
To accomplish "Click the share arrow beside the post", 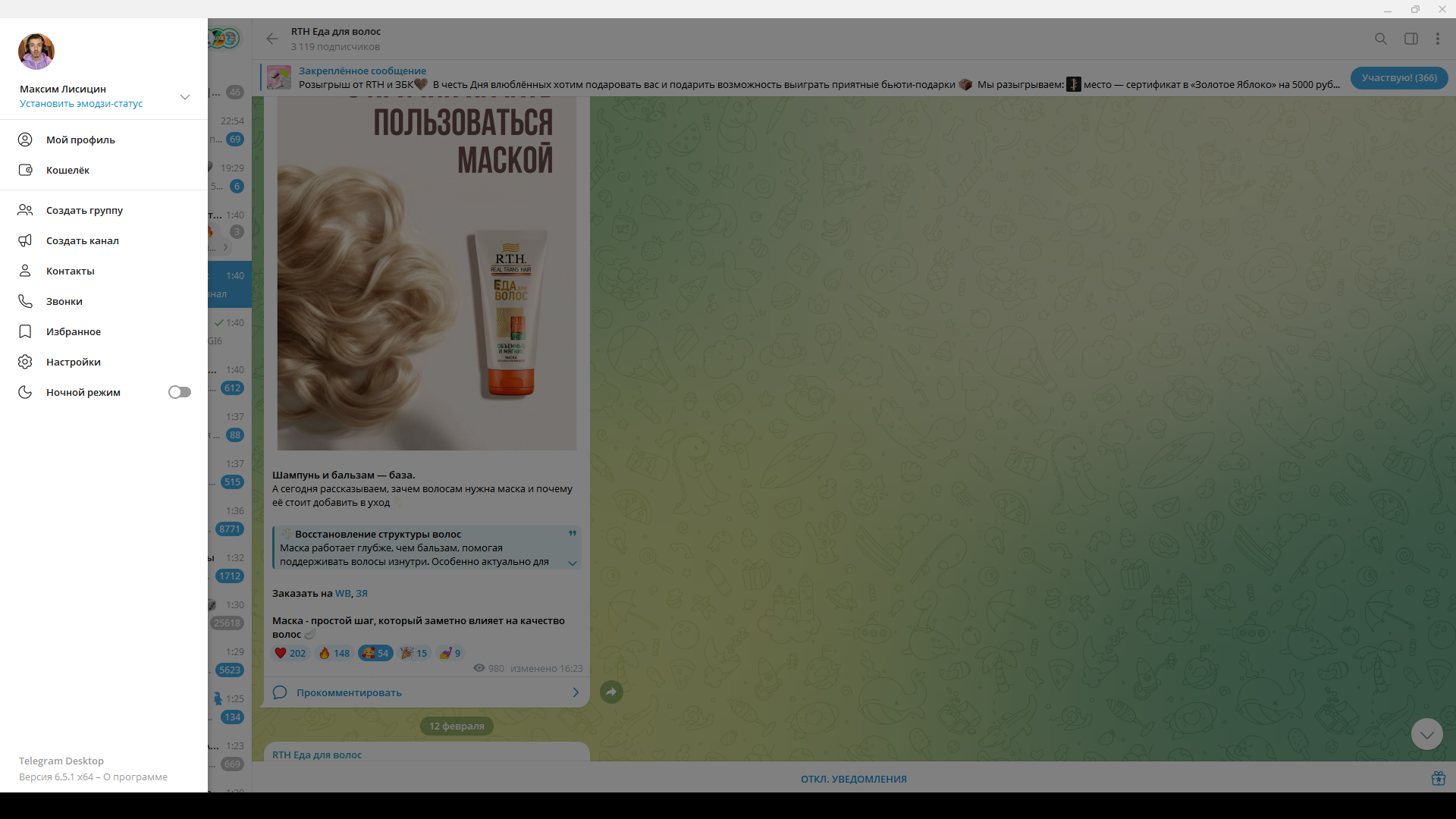I will tap(611, 692).
